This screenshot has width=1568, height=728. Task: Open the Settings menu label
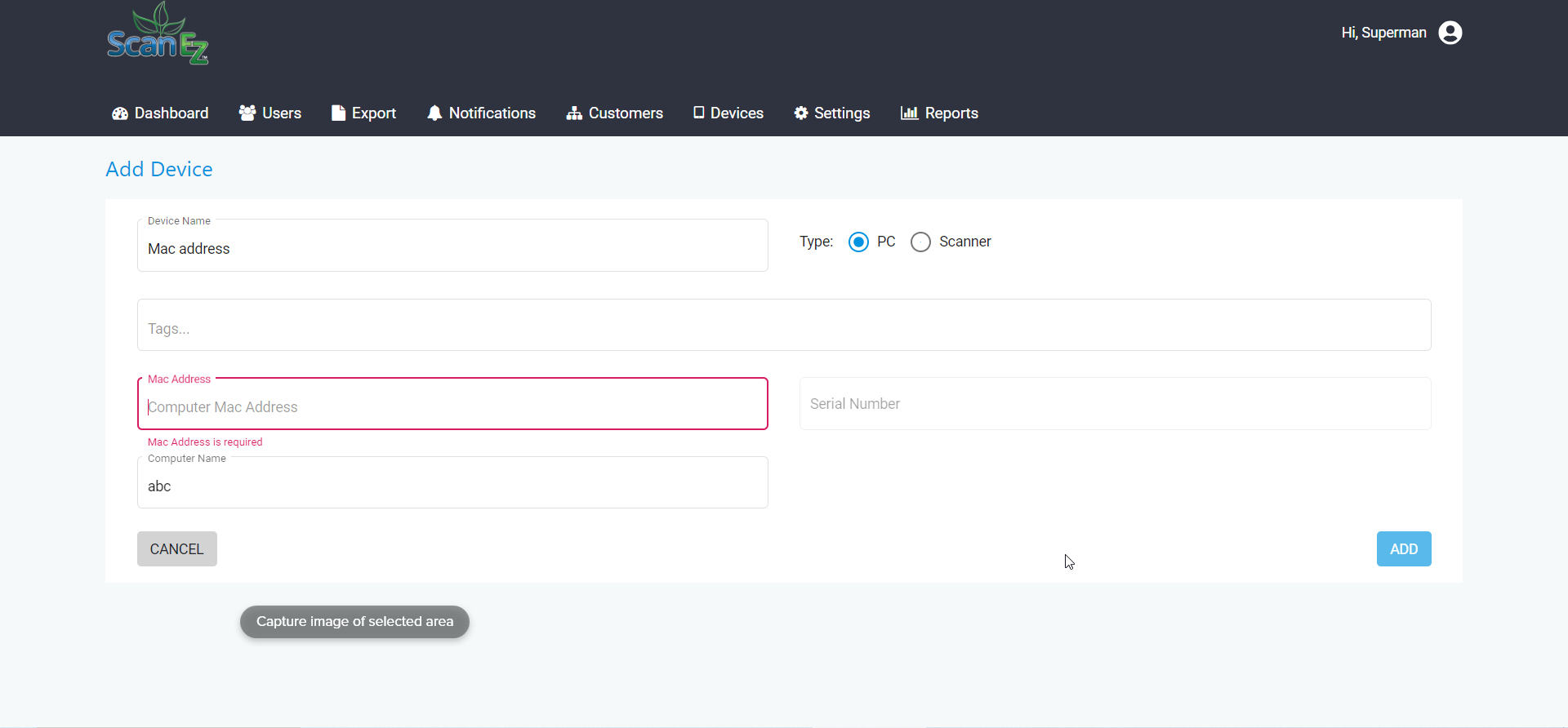pyautogui.click(x=842, y=113)
